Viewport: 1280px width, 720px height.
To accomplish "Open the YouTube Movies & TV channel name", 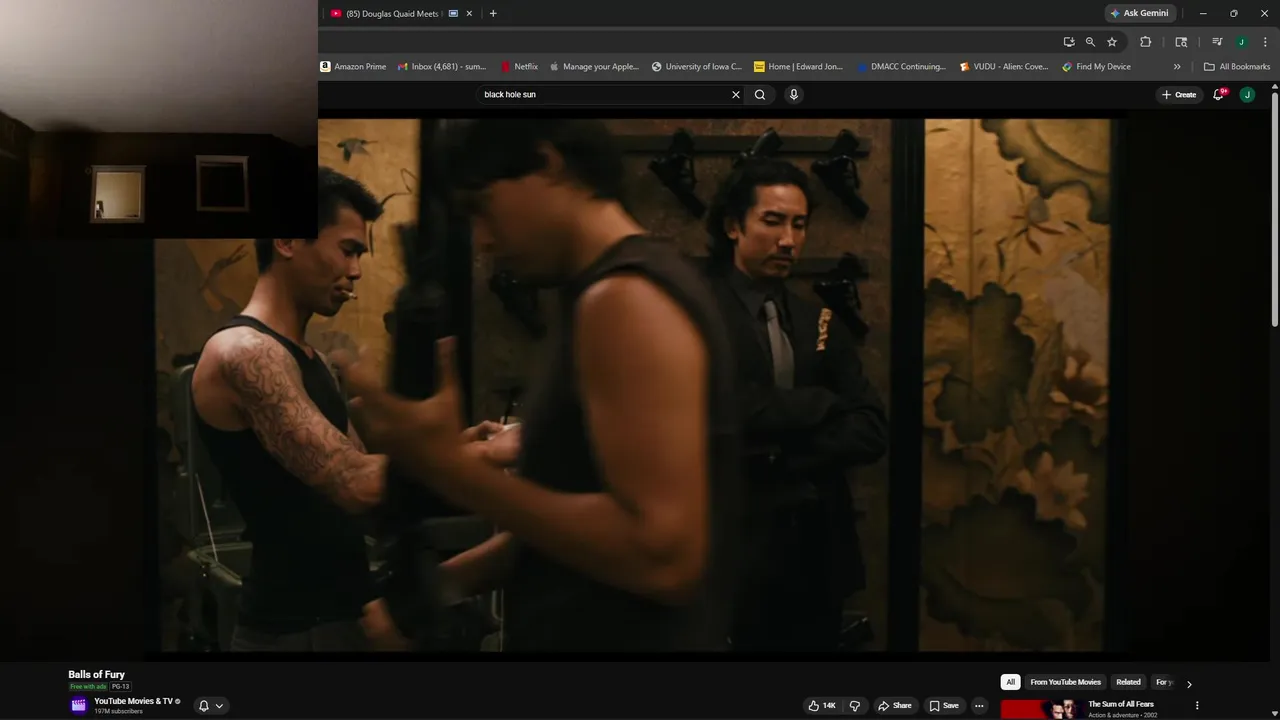I will click(x=133, y=701).
